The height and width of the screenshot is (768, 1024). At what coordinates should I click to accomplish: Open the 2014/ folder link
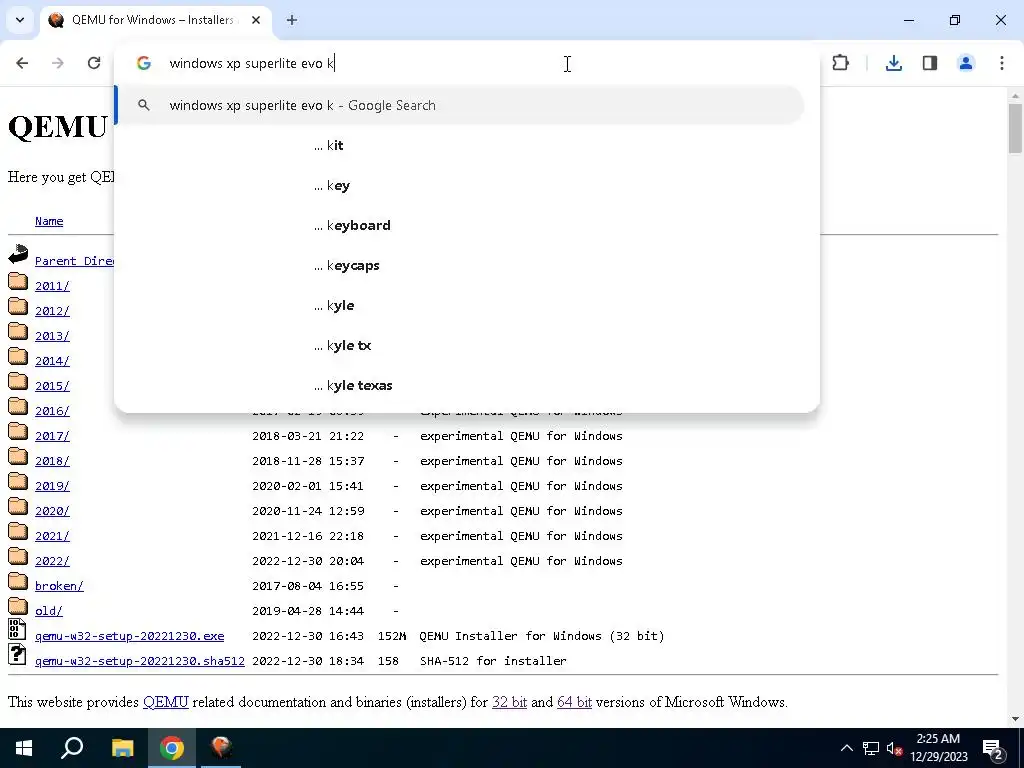(x=52, y=361)
